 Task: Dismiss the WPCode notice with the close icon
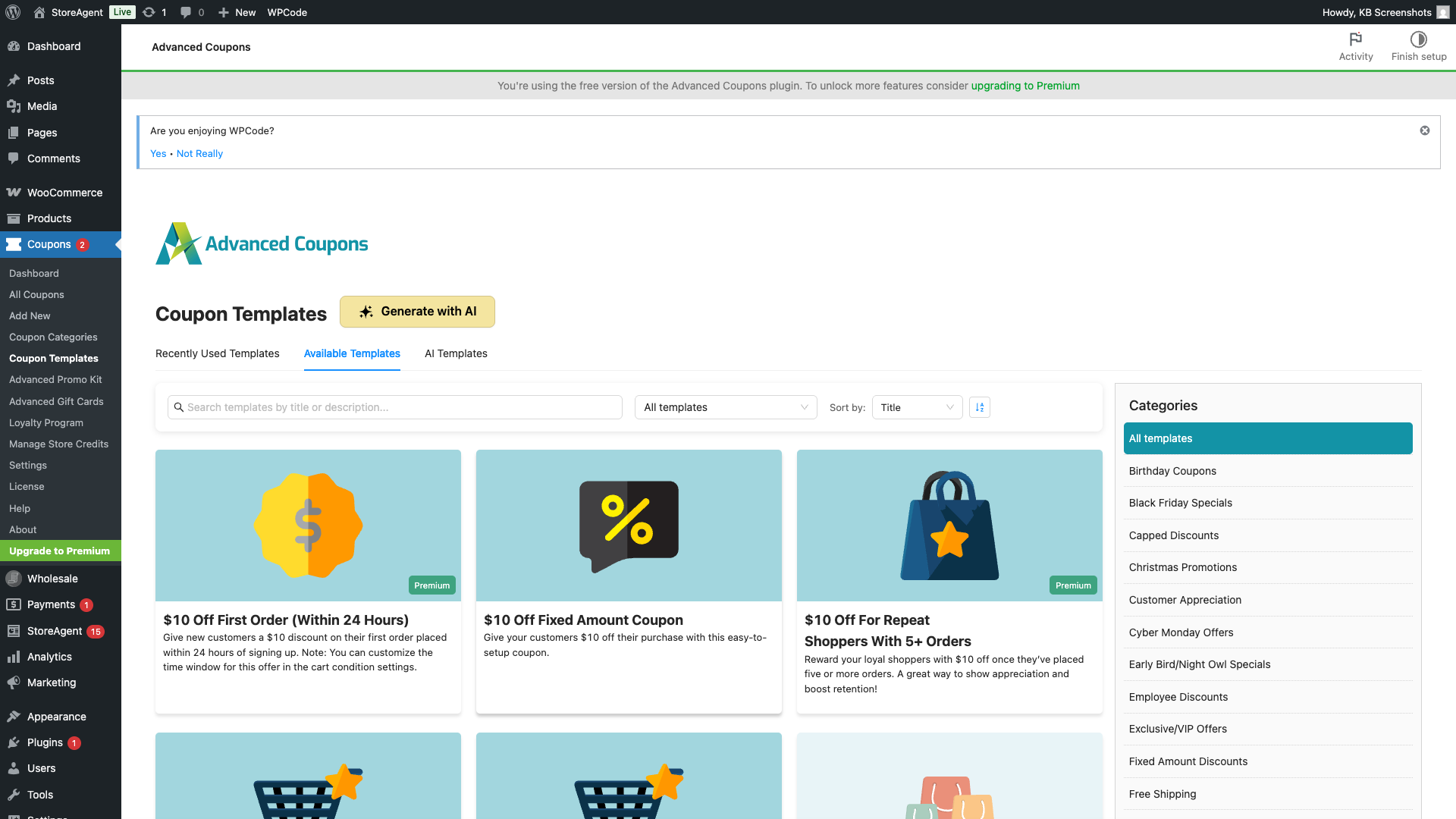1425,130
